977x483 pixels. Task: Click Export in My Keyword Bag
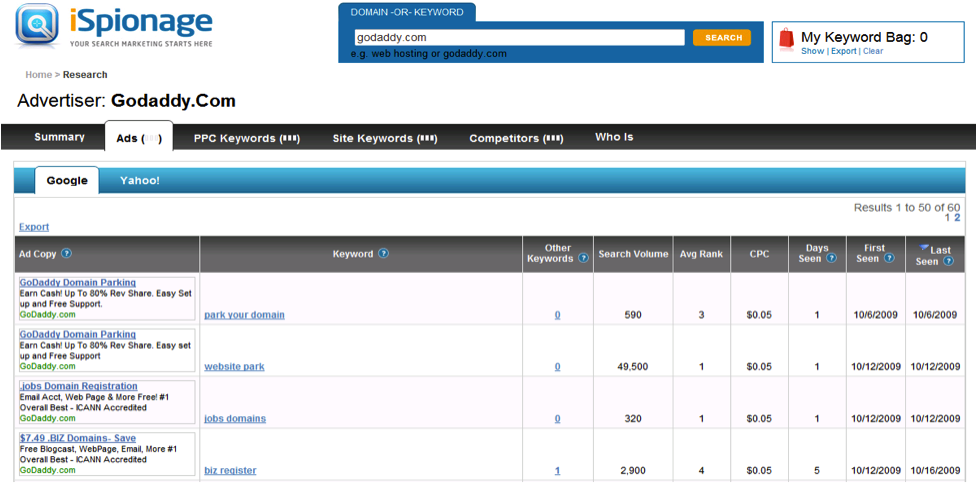[844, 51]
